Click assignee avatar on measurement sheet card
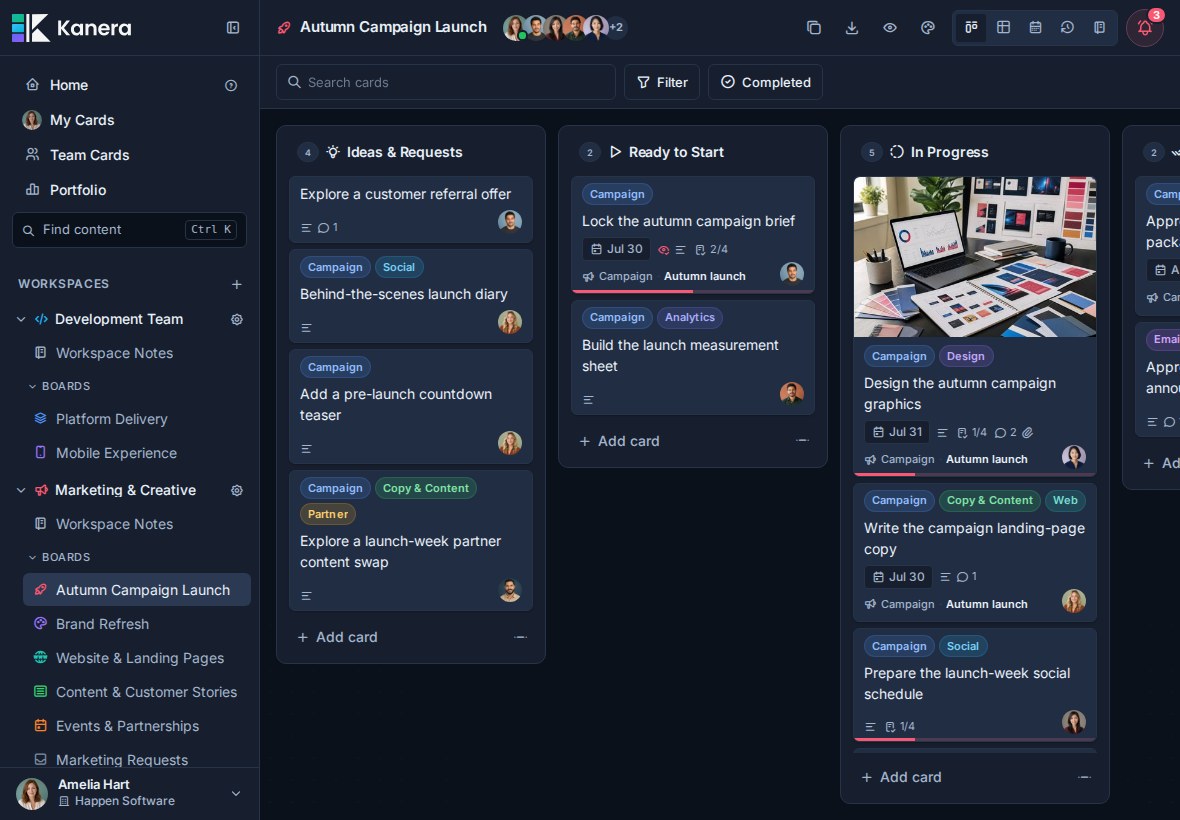This screenshot has width=1180, height=820. [792, 392]
